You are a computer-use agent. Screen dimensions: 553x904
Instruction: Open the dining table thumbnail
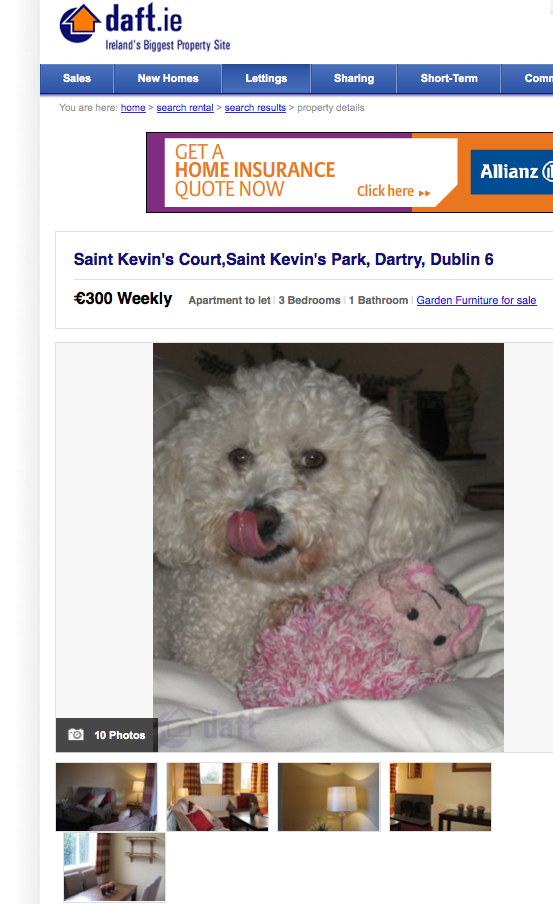[114, 867]
